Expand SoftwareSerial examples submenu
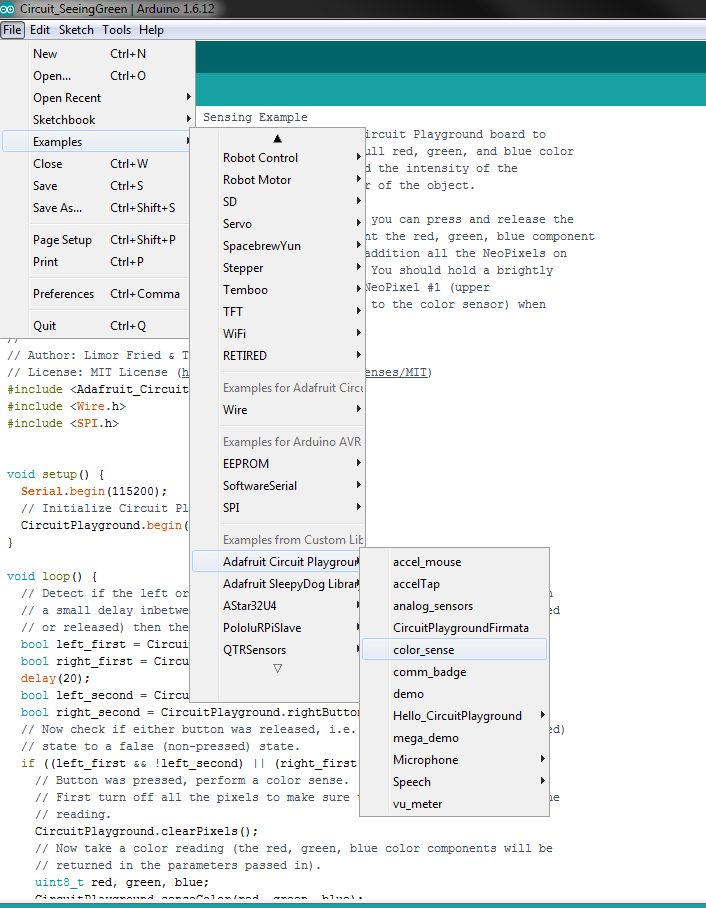The height and width of the screenshot is (908, 706). [277, 486]
